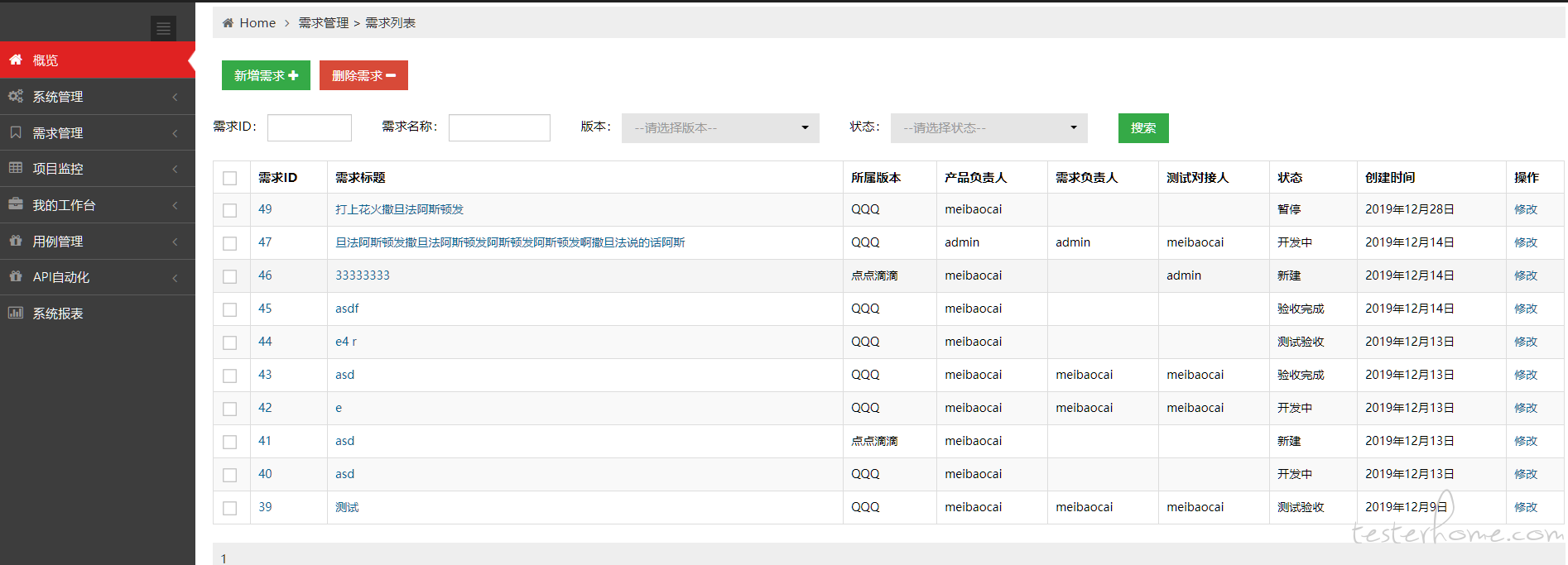Click the bookmark icon beside 需求管理
The height and width of the screenshot is (565, 1568).
(16, 132)
